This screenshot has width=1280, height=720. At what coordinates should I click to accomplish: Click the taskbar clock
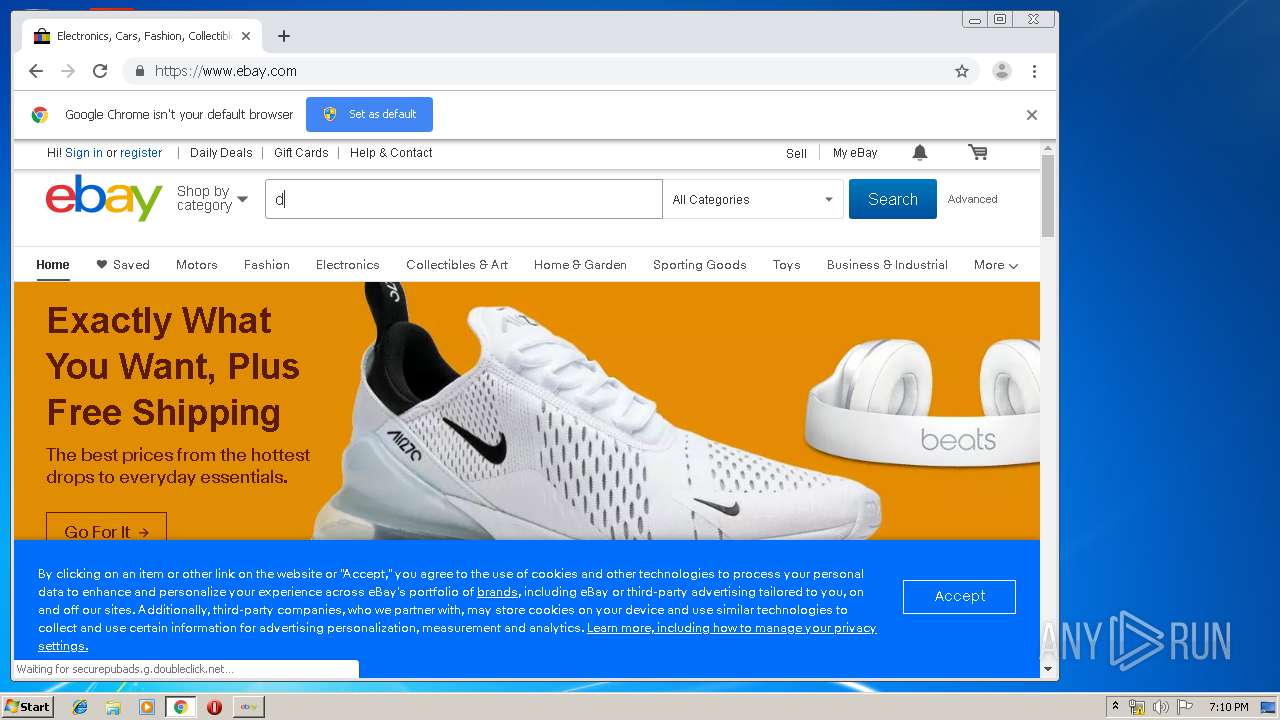coord(1228,707)
